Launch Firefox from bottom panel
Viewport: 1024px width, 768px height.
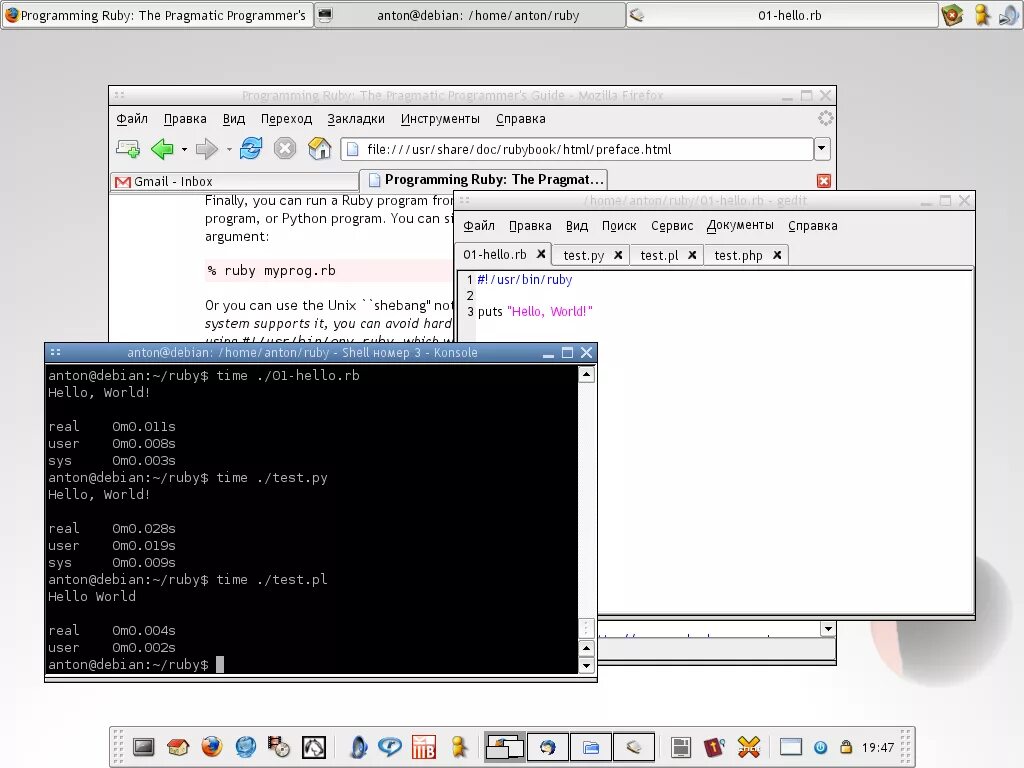click(212, 746)
